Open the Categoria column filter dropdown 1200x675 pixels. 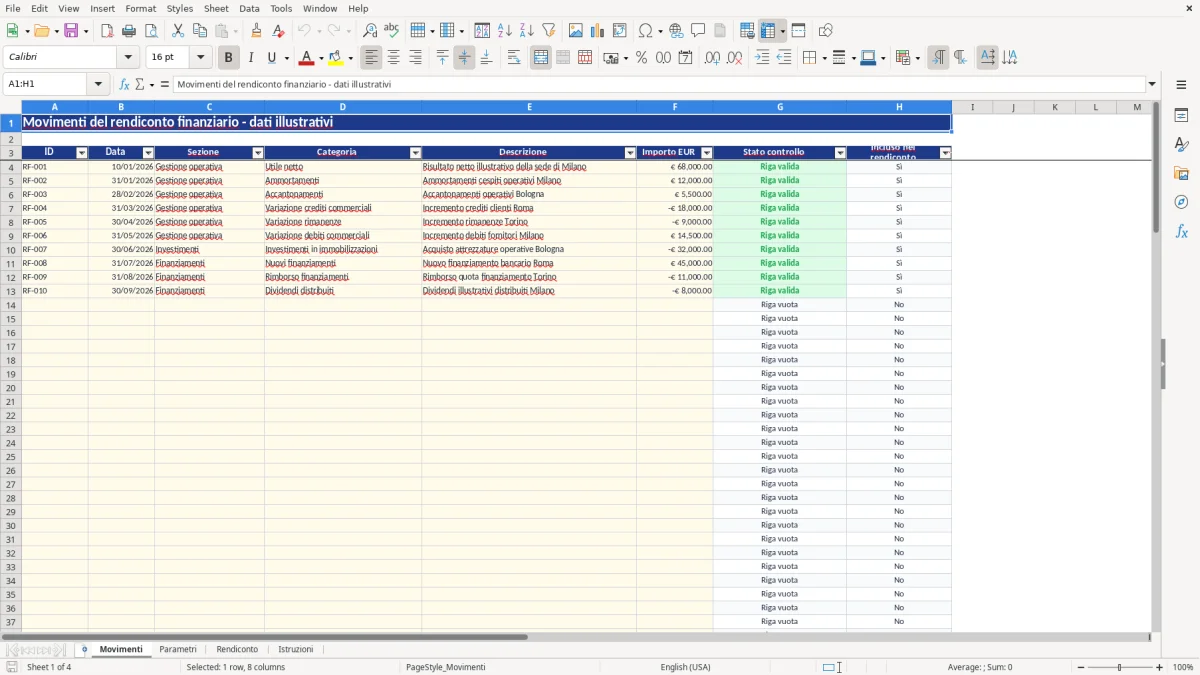click(x=415, y=153)
